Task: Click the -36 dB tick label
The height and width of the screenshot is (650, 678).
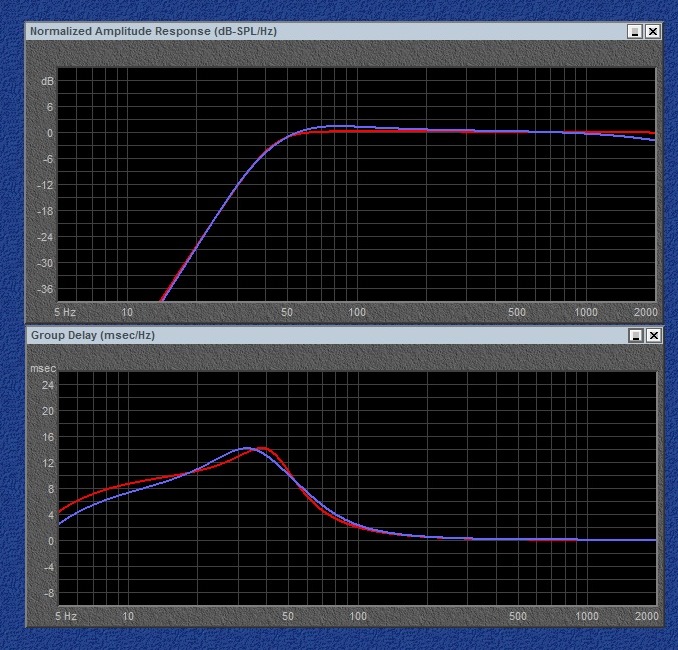Action: 44,289
